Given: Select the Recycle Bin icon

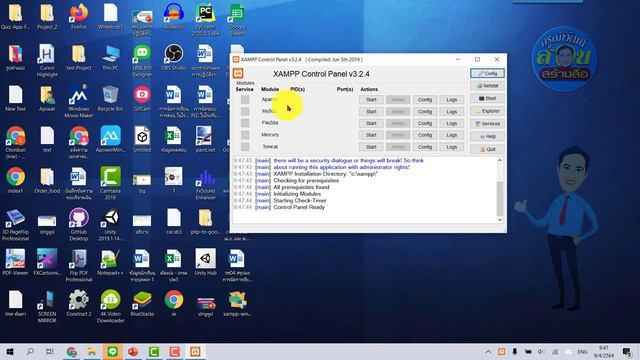Looking at the screenshot, I should click(110, 99).
